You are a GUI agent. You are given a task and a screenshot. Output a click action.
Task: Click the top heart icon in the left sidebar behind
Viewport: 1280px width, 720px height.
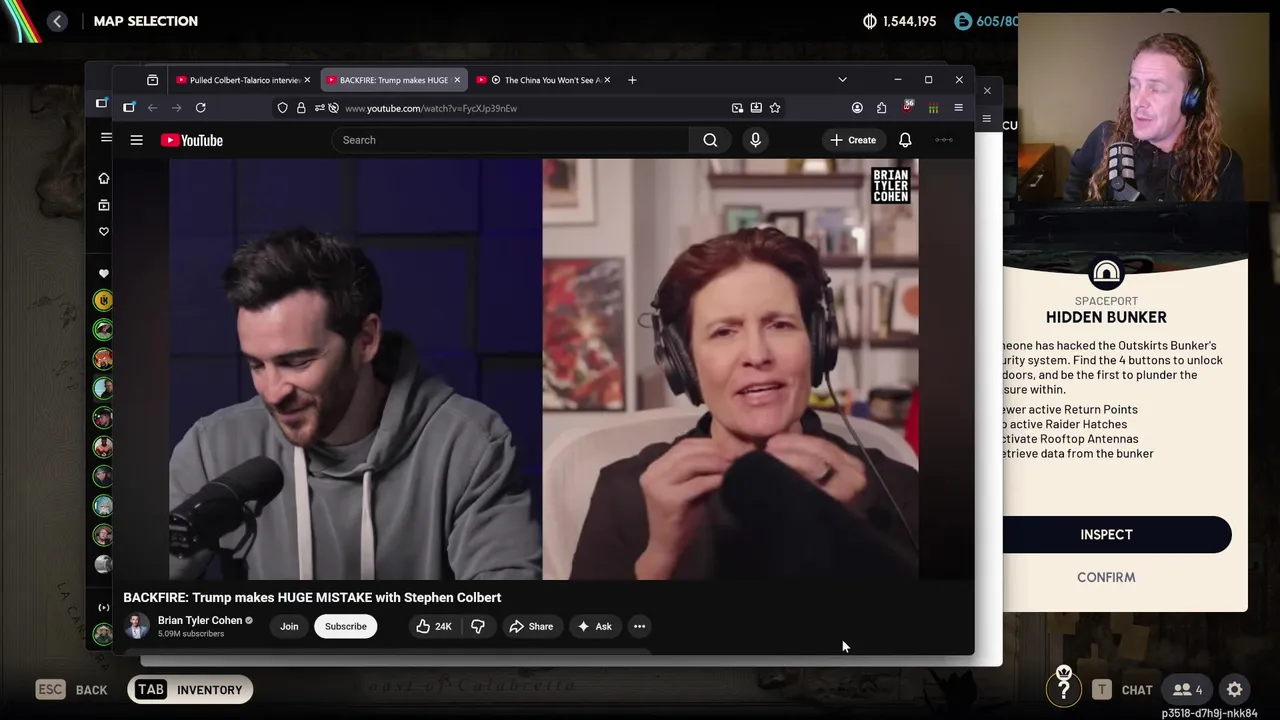(103, 232)
